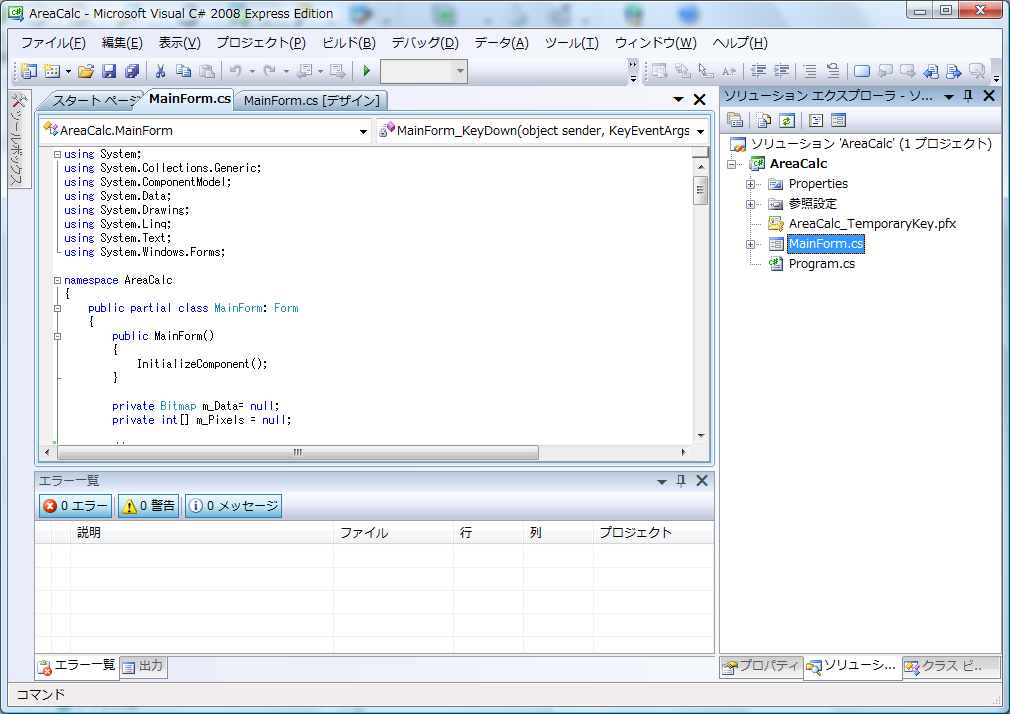This screenshot has height=714, width=1010.
Task: Switch to the 出力 tab
Action: (143, 666)
